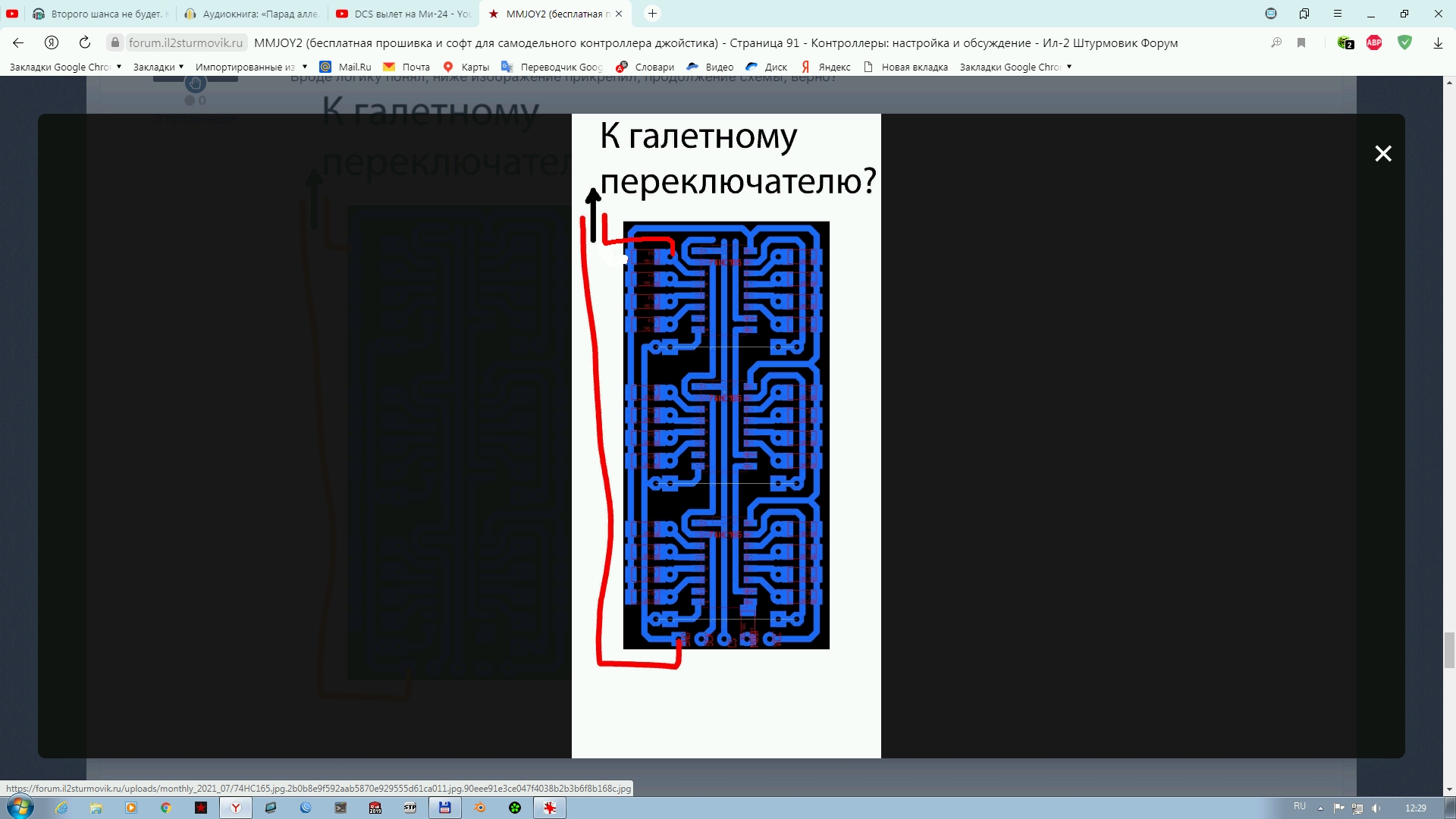1456x819 pixels.
Task: Open the 'Видео' bookmark
Action: pos(710,67)
